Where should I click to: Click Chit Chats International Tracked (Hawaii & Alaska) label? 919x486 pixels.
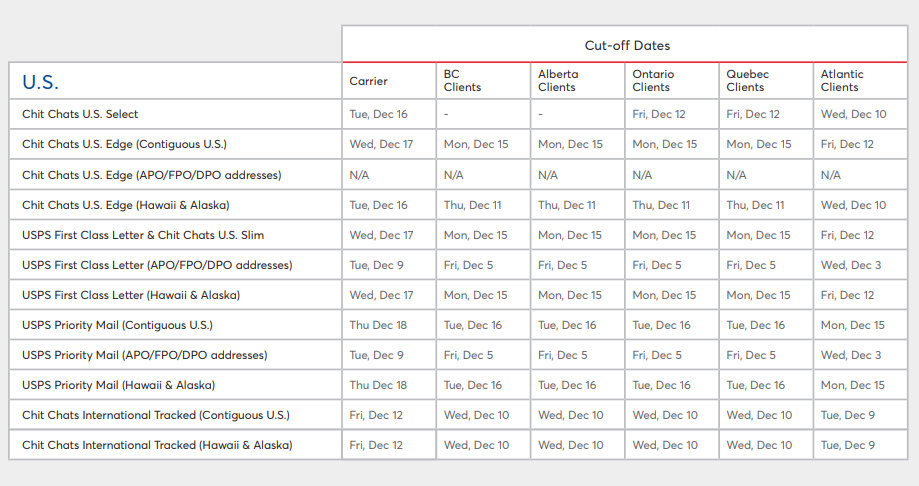158,445
